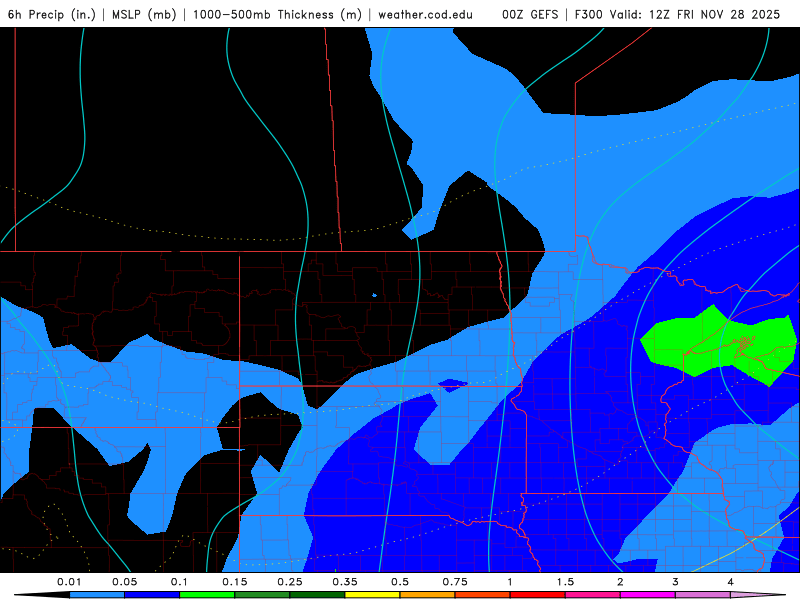Click the '2' colorbar value label

620,582
